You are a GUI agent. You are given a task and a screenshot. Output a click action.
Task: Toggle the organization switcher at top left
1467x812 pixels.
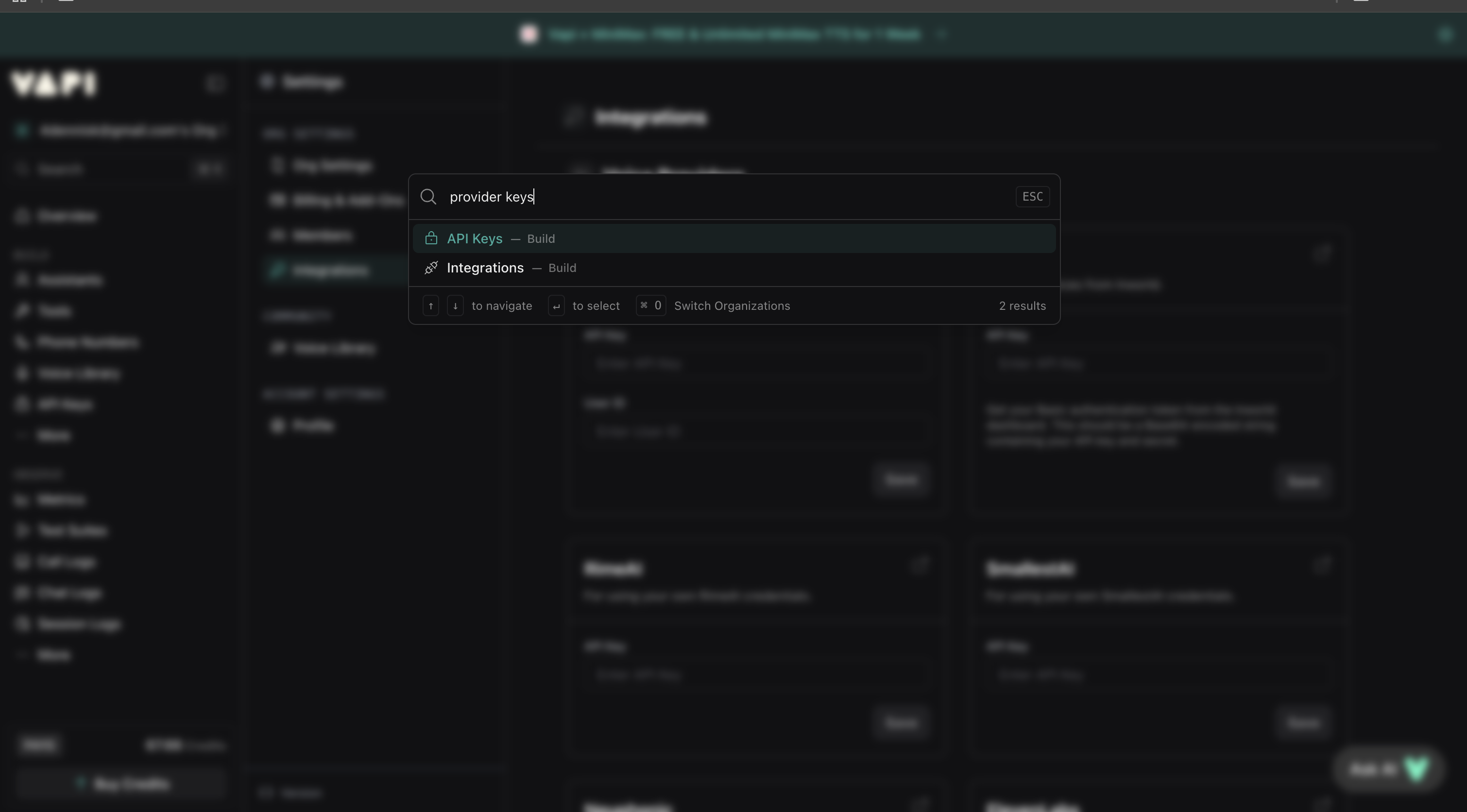(x=119, y=130)
